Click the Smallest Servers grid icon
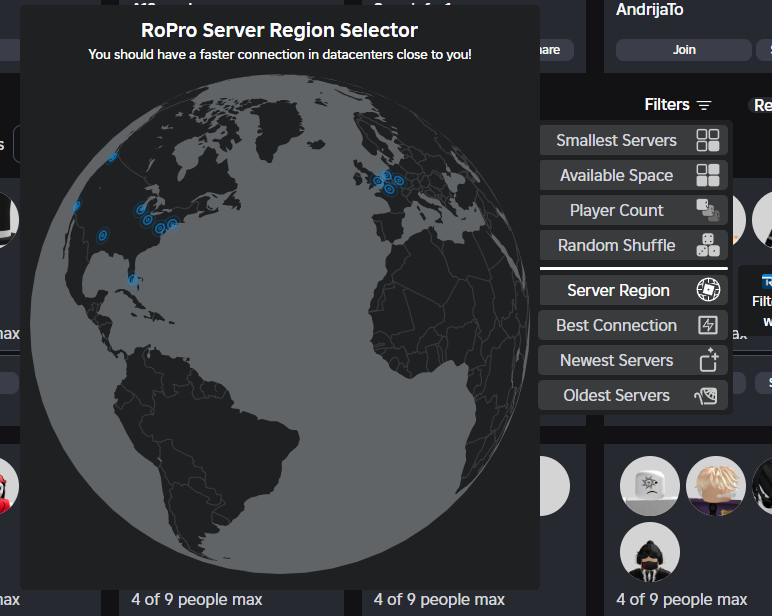This screenshot has height=616, width=772. pos(708,140)
